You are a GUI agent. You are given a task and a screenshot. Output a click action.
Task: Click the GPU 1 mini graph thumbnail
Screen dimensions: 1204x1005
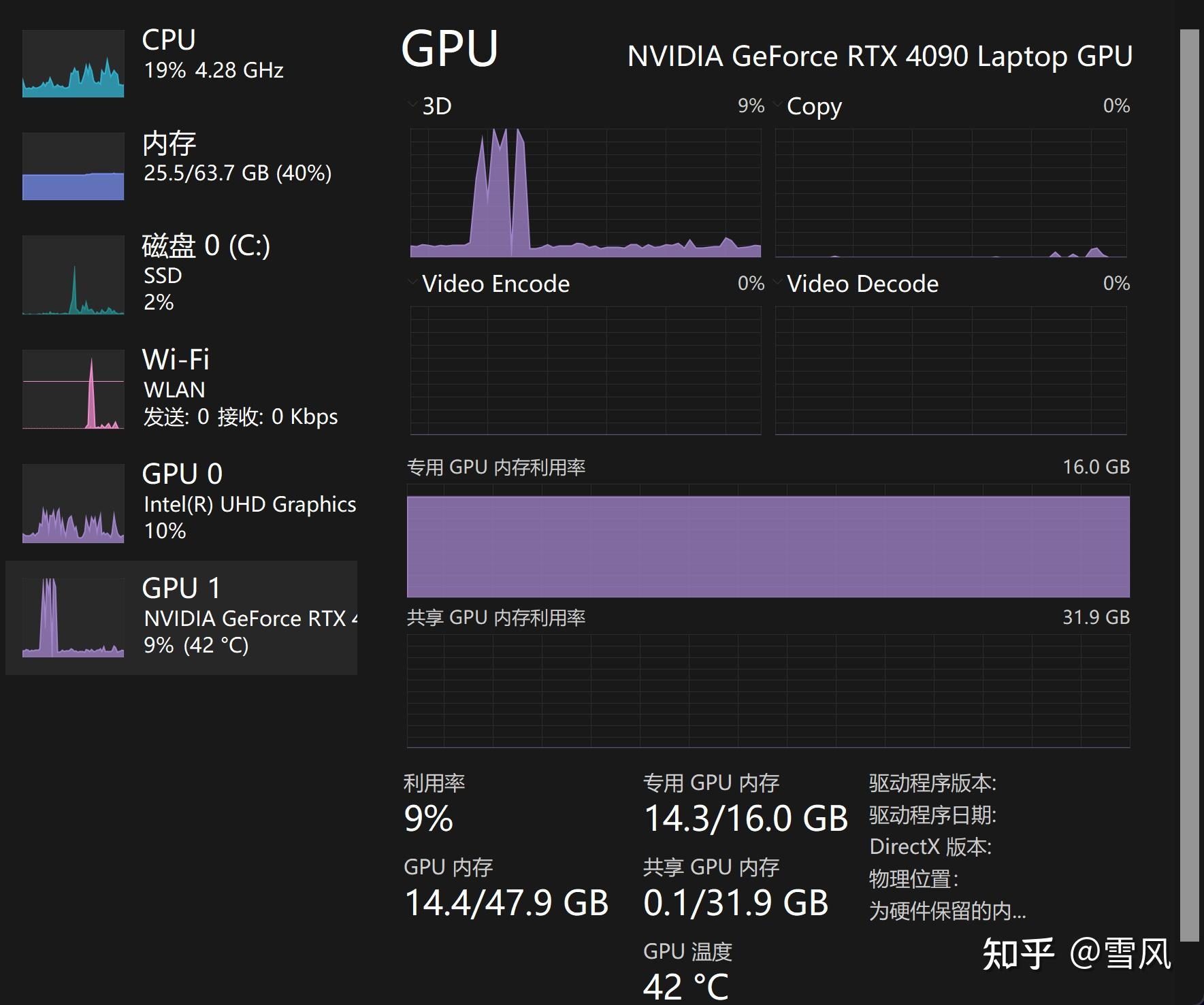tap(73, 618)
